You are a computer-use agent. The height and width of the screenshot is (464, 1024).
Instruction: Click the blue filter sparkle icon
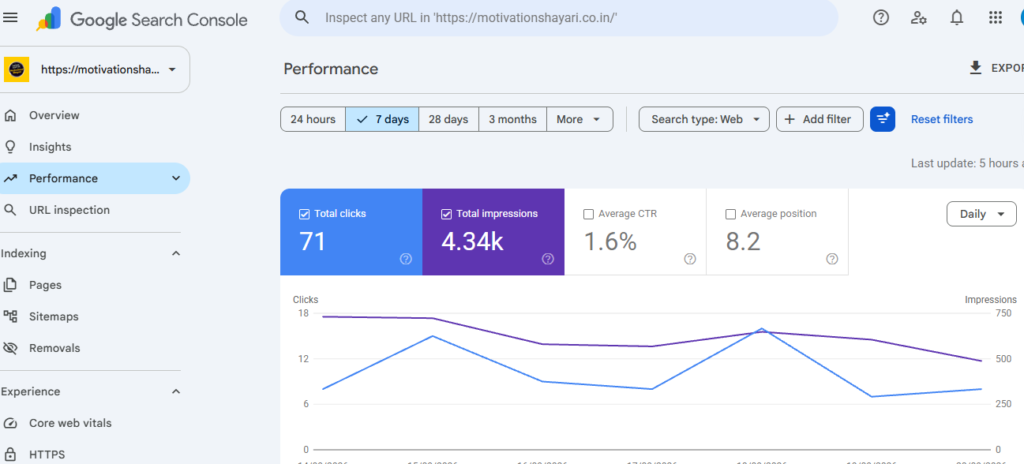pos(882,119)
